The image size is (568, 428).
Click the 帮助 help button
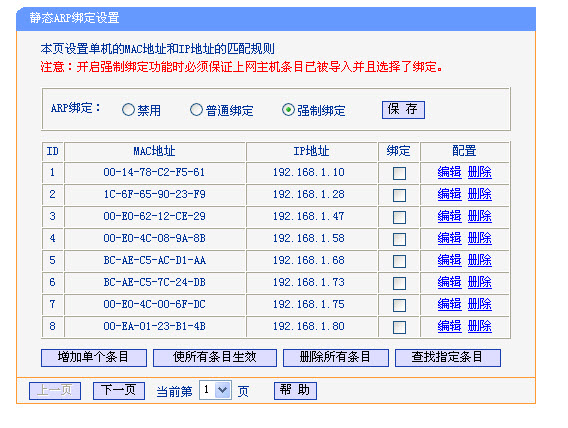pos(295,391)
